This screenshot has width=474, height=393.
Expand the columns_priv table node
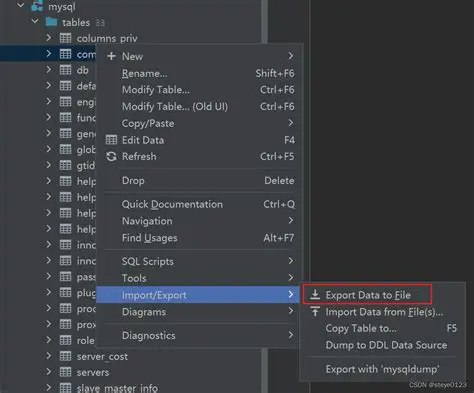click(49, 37)
